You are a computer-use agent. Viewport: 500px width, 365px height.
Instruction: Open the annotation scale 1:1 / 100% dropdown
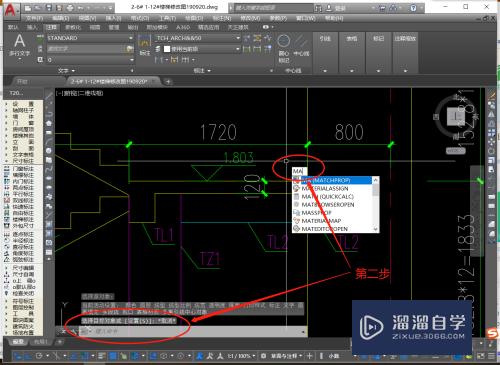tap(241, 356)
